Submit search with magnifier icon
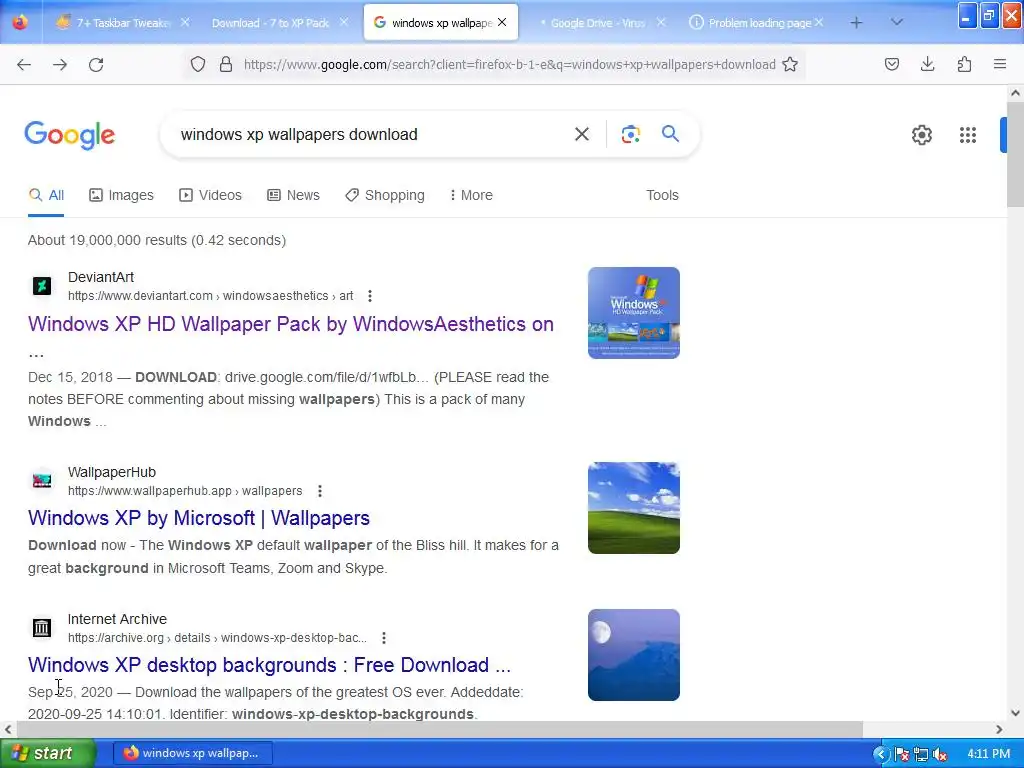1024x768 pixels. (670, 134)
